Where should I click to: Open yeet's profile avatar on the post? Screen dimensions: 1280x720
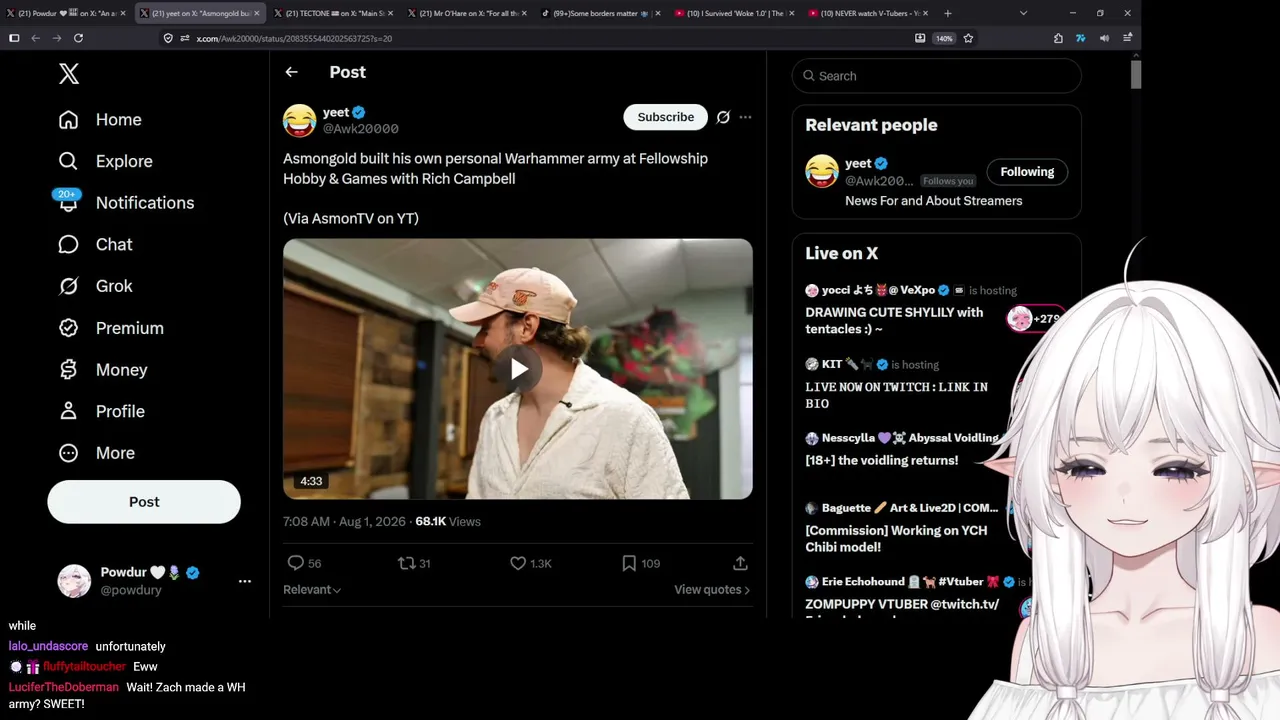point(299,121)
